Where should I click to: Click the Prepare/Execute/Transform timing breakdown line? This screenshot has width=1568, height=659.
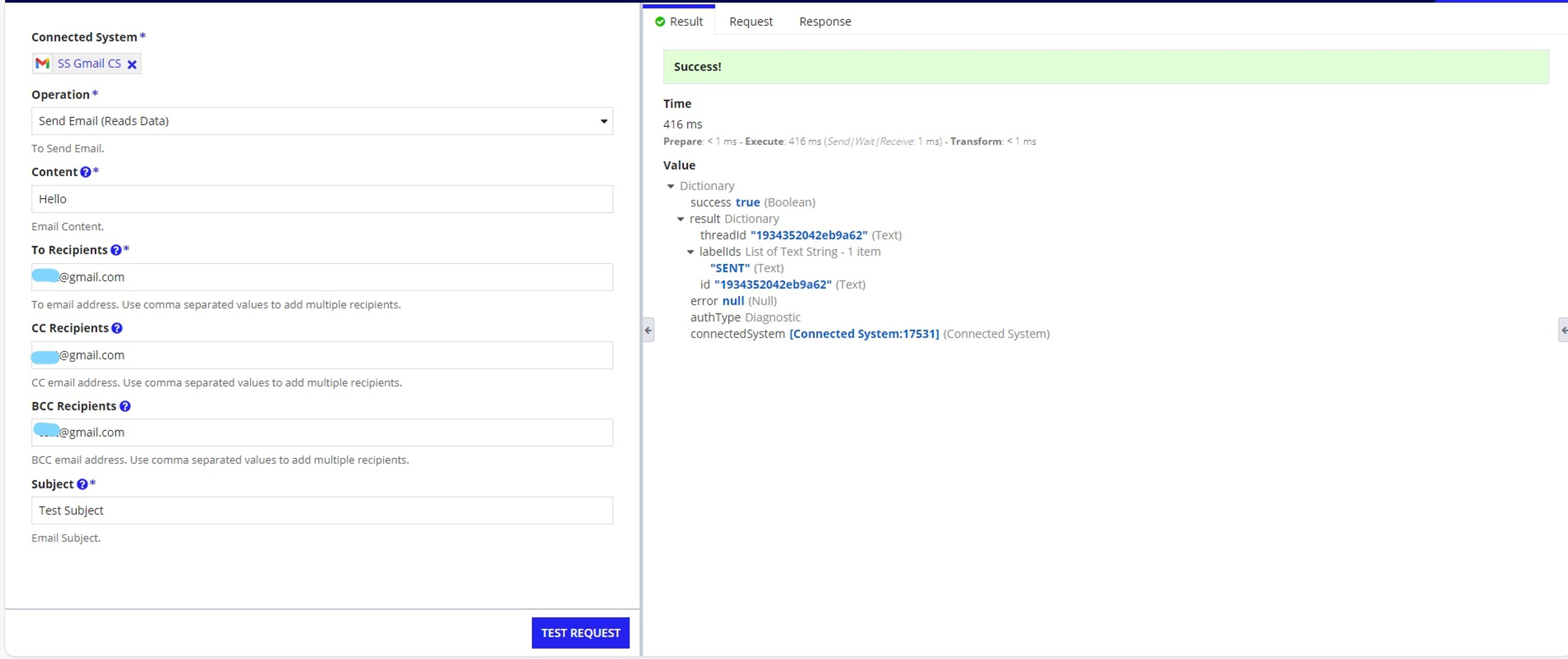click(x=849, y=141)
